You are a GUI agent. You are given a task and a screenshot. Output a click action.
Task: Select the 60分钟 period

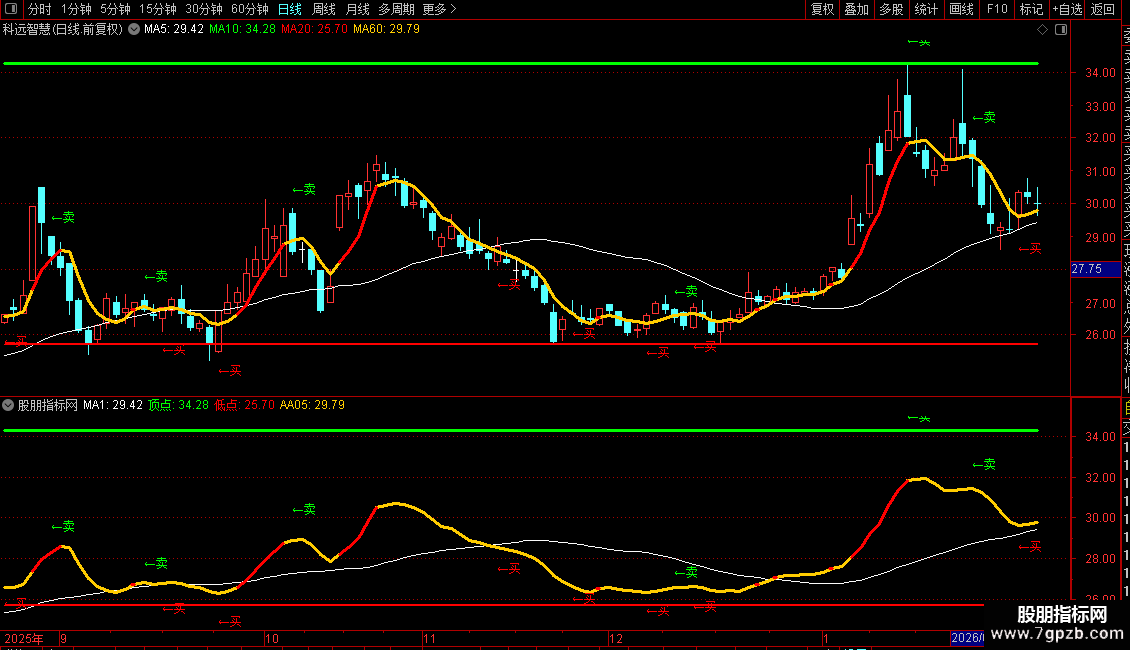pyautogui.click(x=250, y=9)
